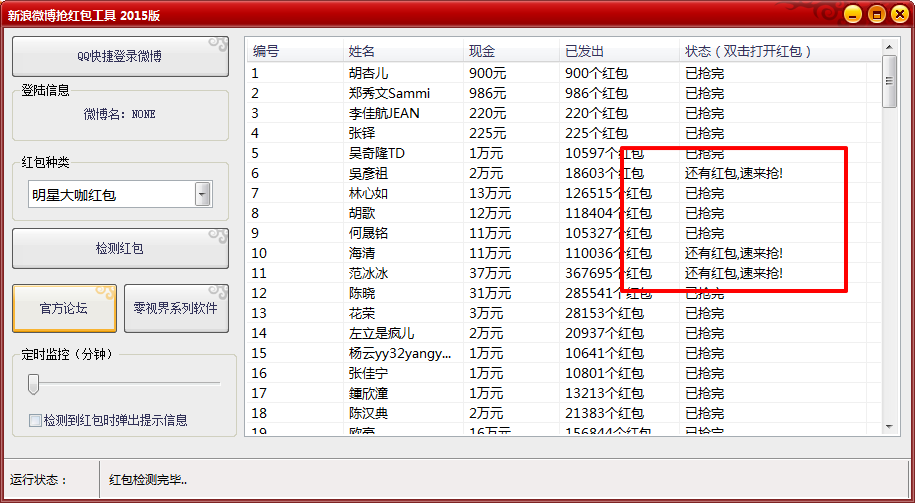Click 还有红包,速来抢! status in 海清 row
This screenshot has height=503, width=915.
734,253
